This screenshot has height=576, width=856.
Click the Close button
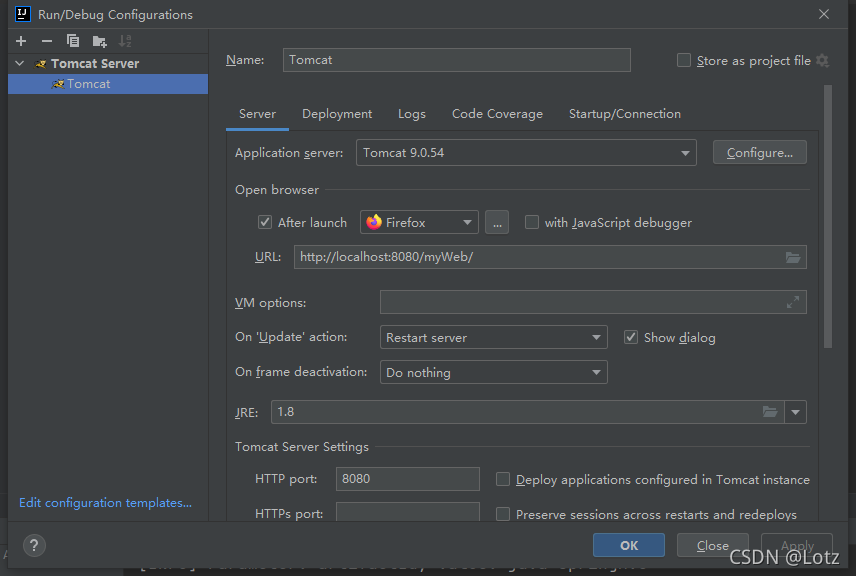click(712, 545)
